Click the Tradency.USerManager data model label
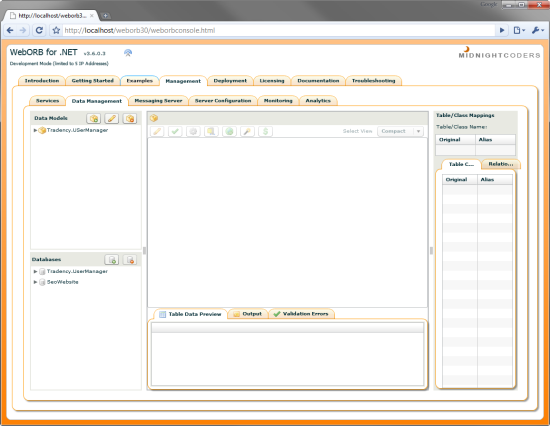Screen dimensions: 550x426 click(x=78, y=130)
